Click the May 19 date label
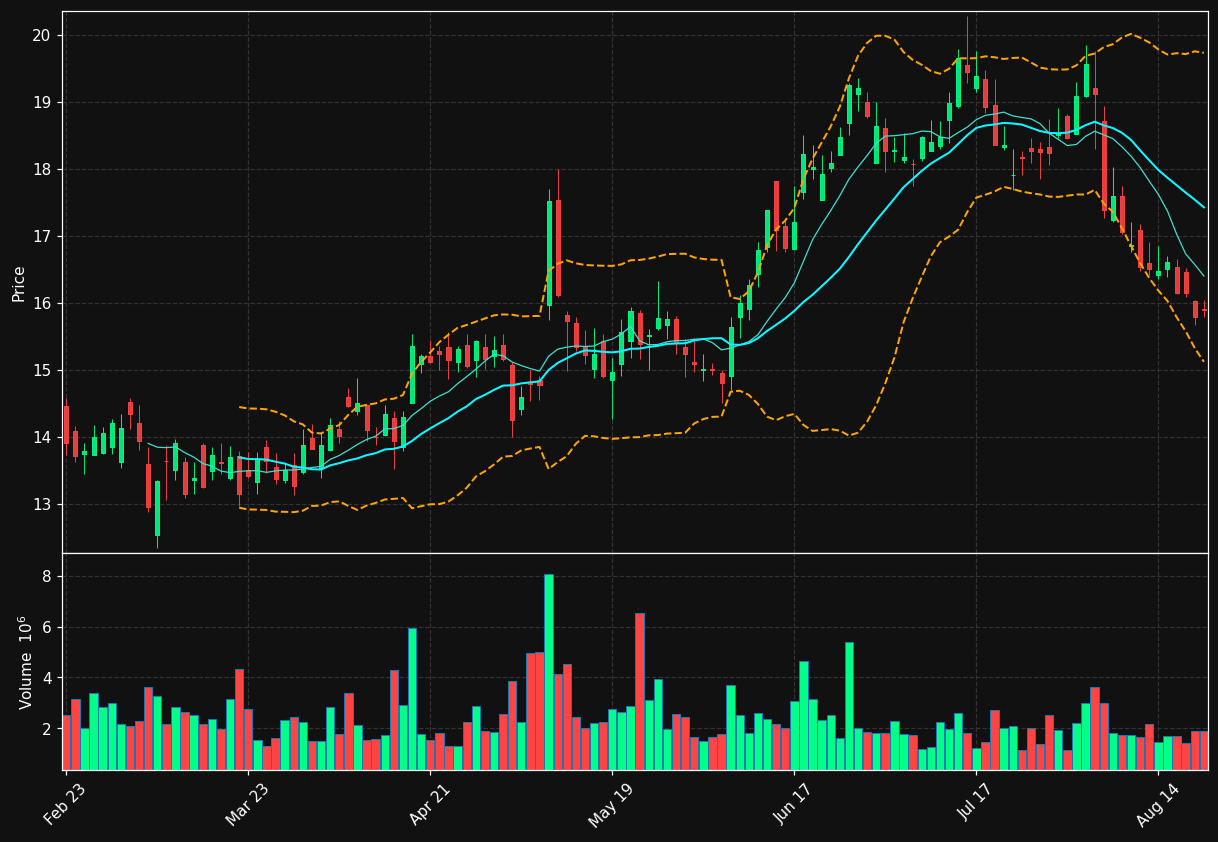The height and width of the screenshot is (842, 1218). pyautogui.click(x=611, y=804)
